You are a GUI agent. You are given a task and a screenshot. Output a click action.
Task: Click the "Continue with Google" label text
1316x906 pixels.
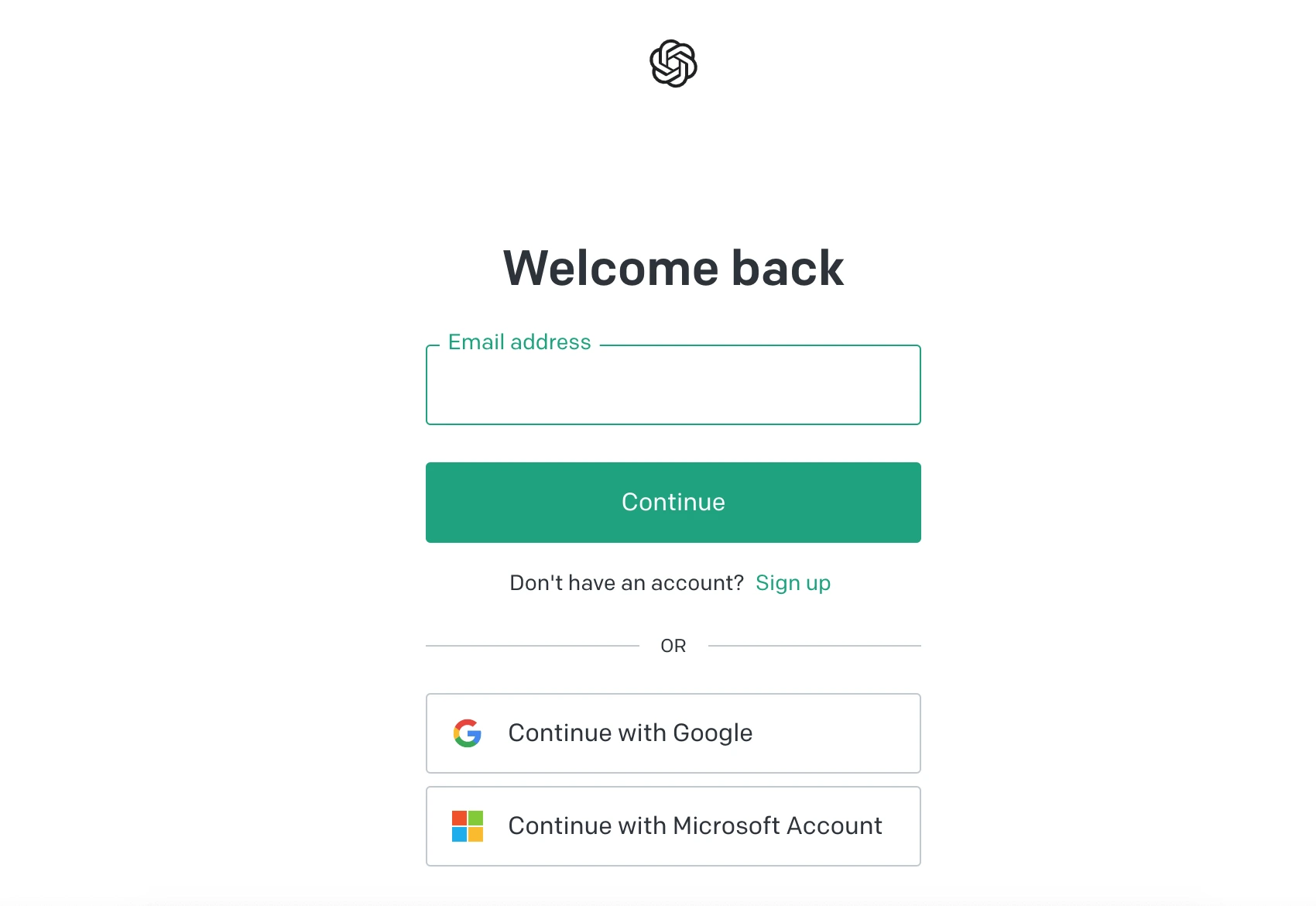[x=630, y=733]
